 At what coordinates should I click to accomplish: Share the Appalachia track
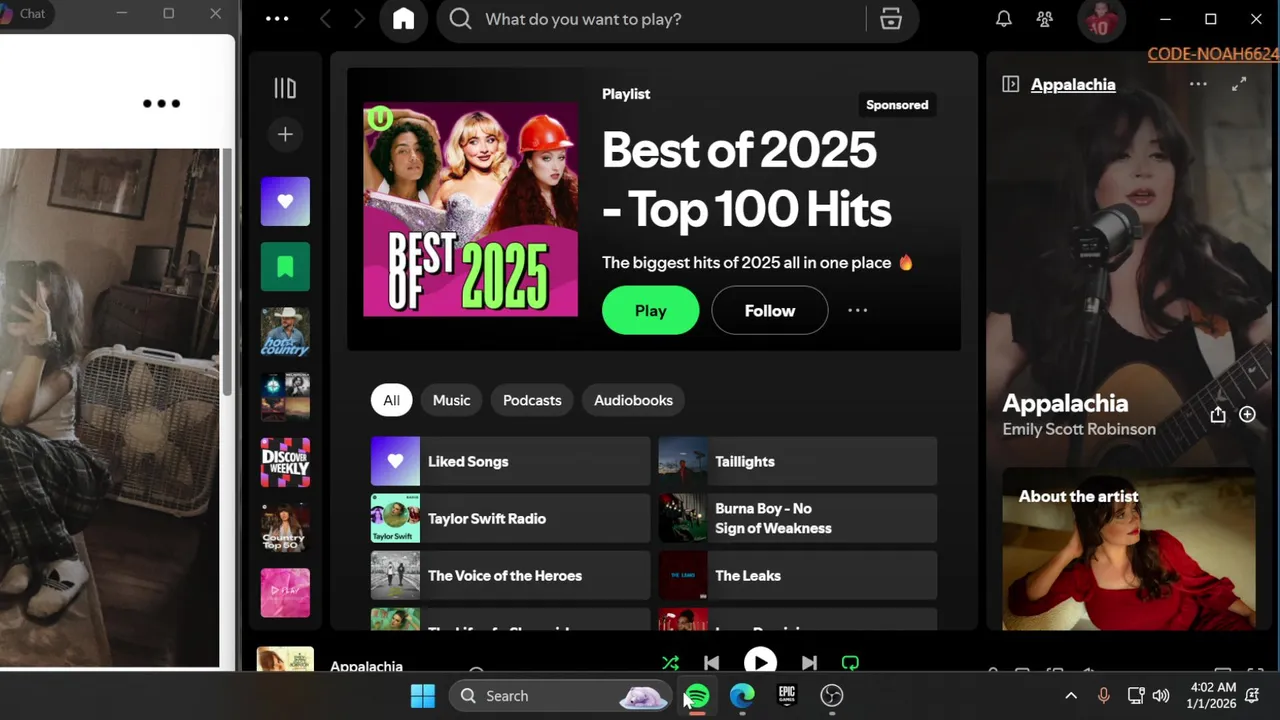1217,414
